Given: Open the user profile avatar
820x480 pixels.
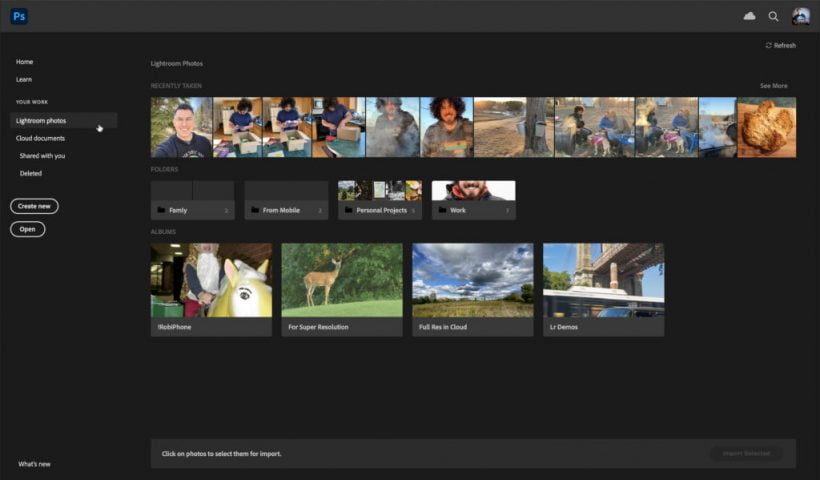Looking at the screenshot, I should pos(800,16).
